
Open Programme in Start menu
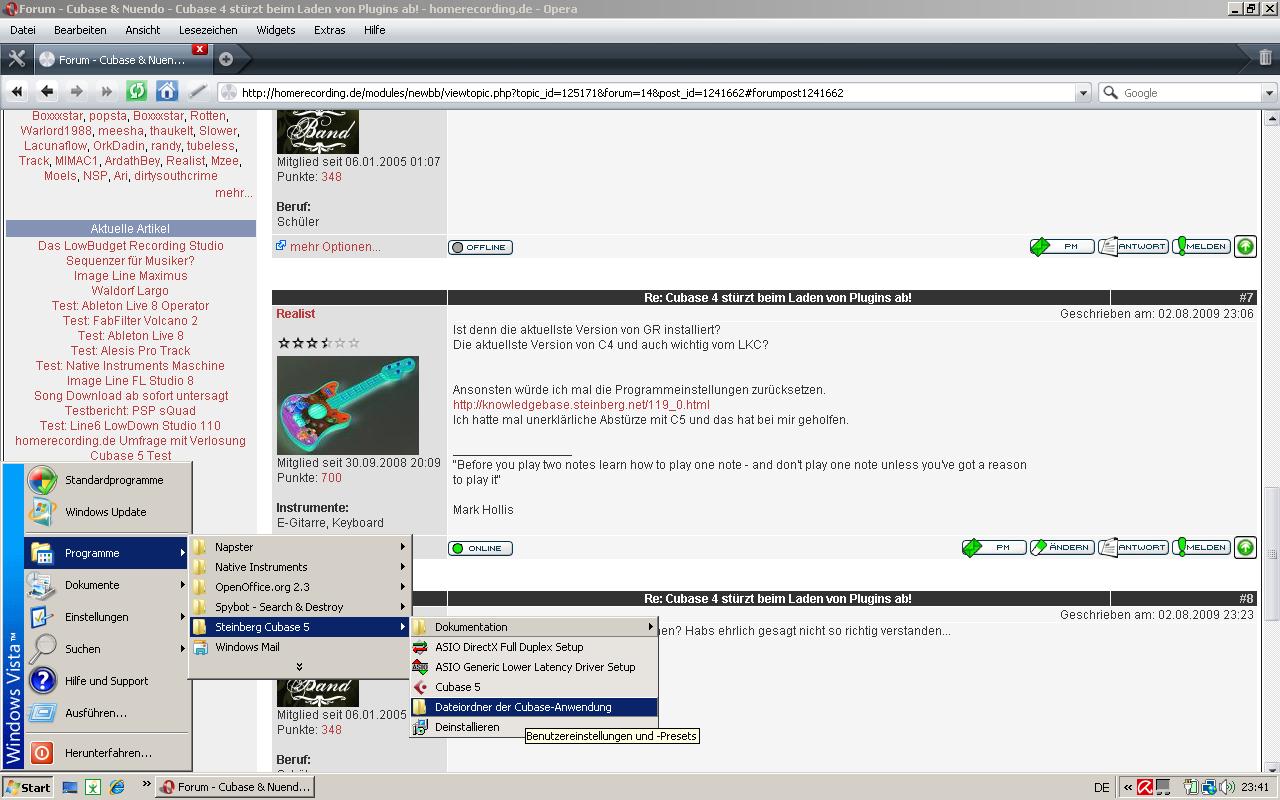pos(107,553)
